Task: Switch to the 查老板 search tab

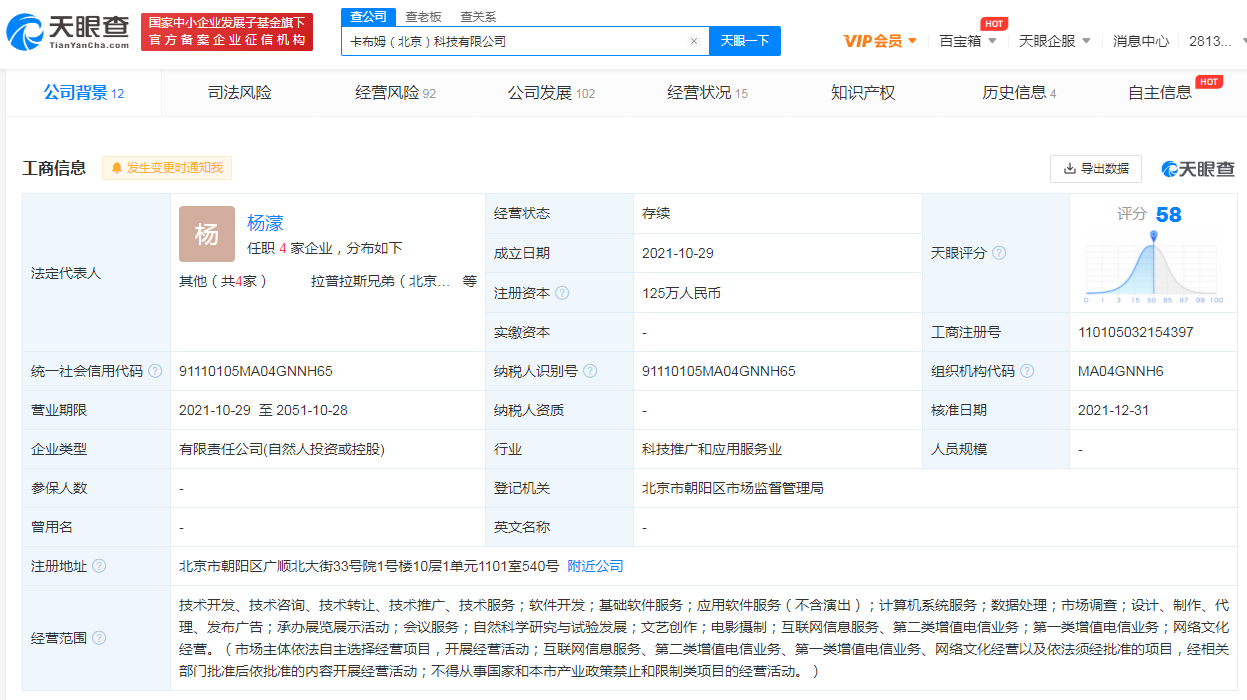Action: pos(423,17)
